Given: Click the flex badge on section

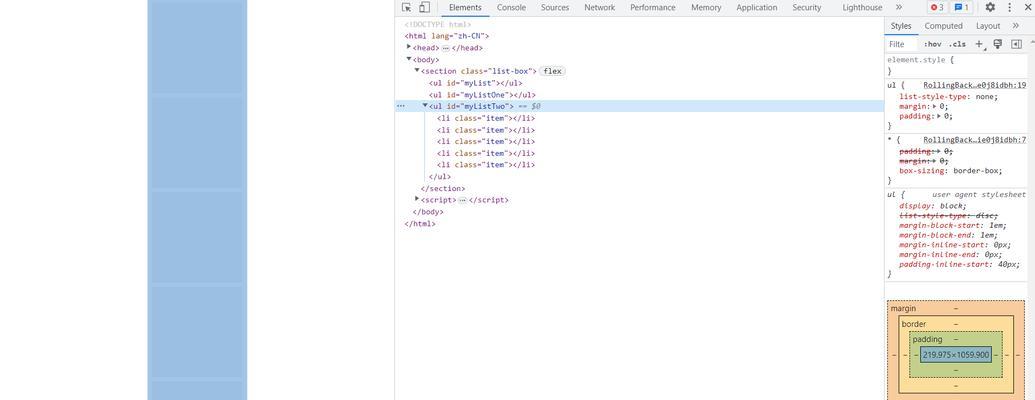Looking at the screenshot, I should [x=552, y=71].
